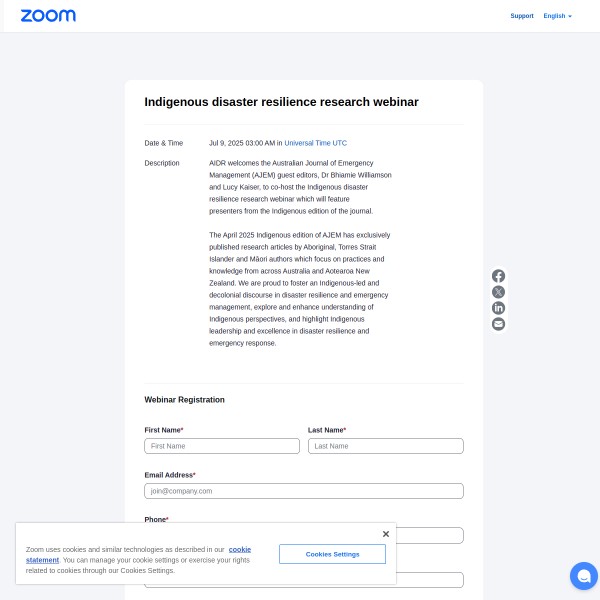
Task: Click into the Email Address field
Action: (304, 491)
